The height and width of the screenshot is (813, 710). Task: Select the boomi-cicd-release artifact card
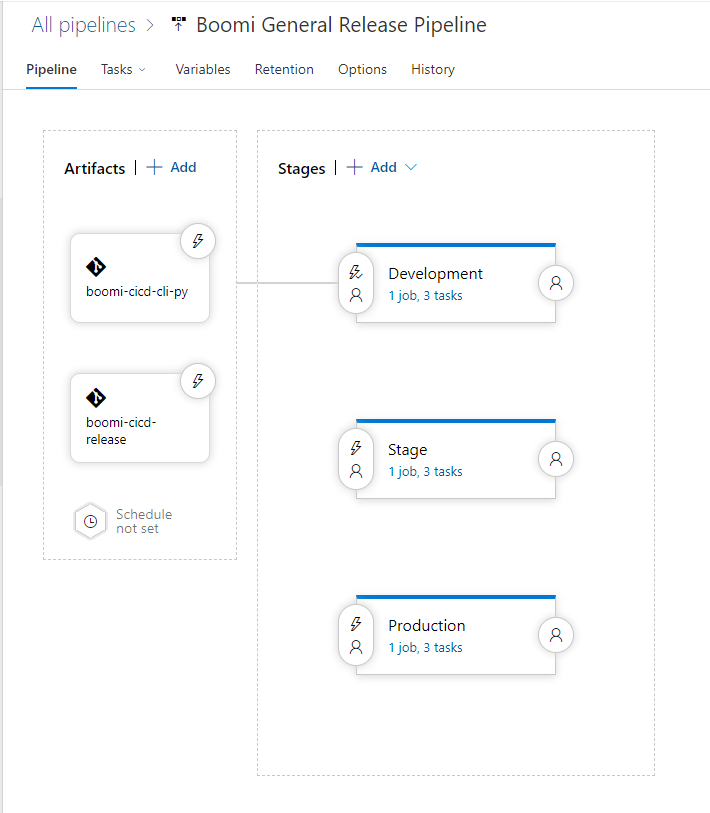pos(140,418)
